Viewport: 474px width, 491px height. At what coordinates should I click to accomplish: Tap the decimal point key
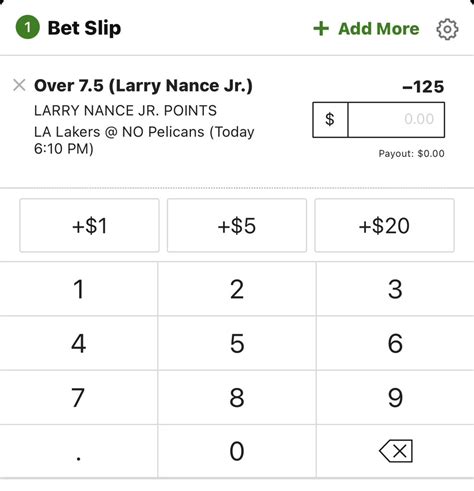(x=79, y=451)
